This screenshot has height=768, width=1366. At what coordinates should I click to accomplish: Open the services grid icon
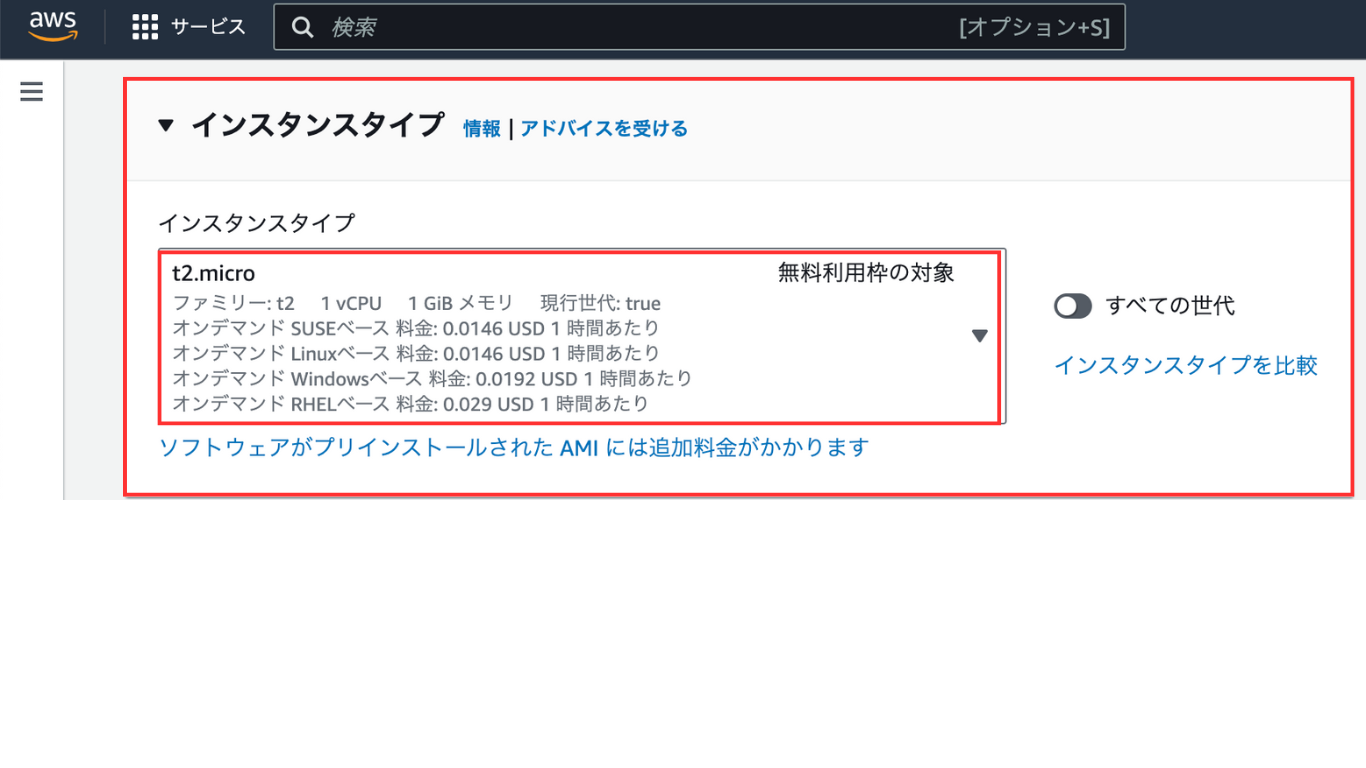pyautogui.click(x=145, y=27)
